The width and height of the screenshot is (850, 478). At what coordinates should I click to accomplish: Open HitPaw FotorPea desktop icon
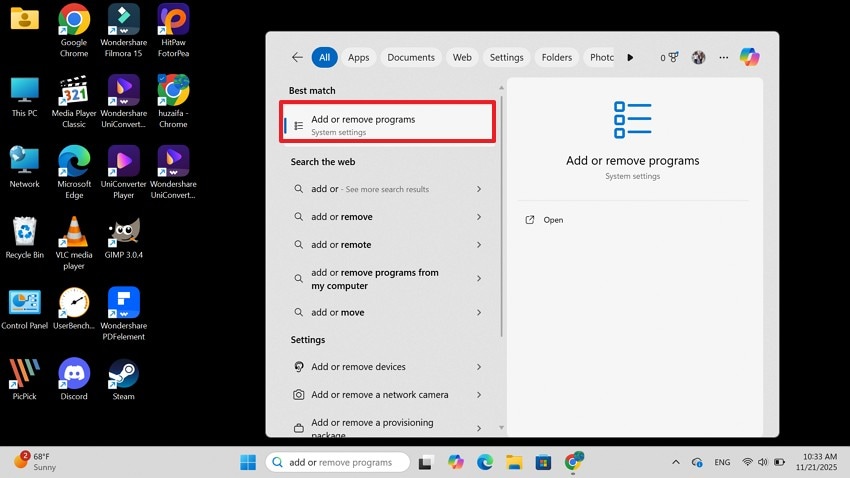pyautogui.click(x=173, y=30)
